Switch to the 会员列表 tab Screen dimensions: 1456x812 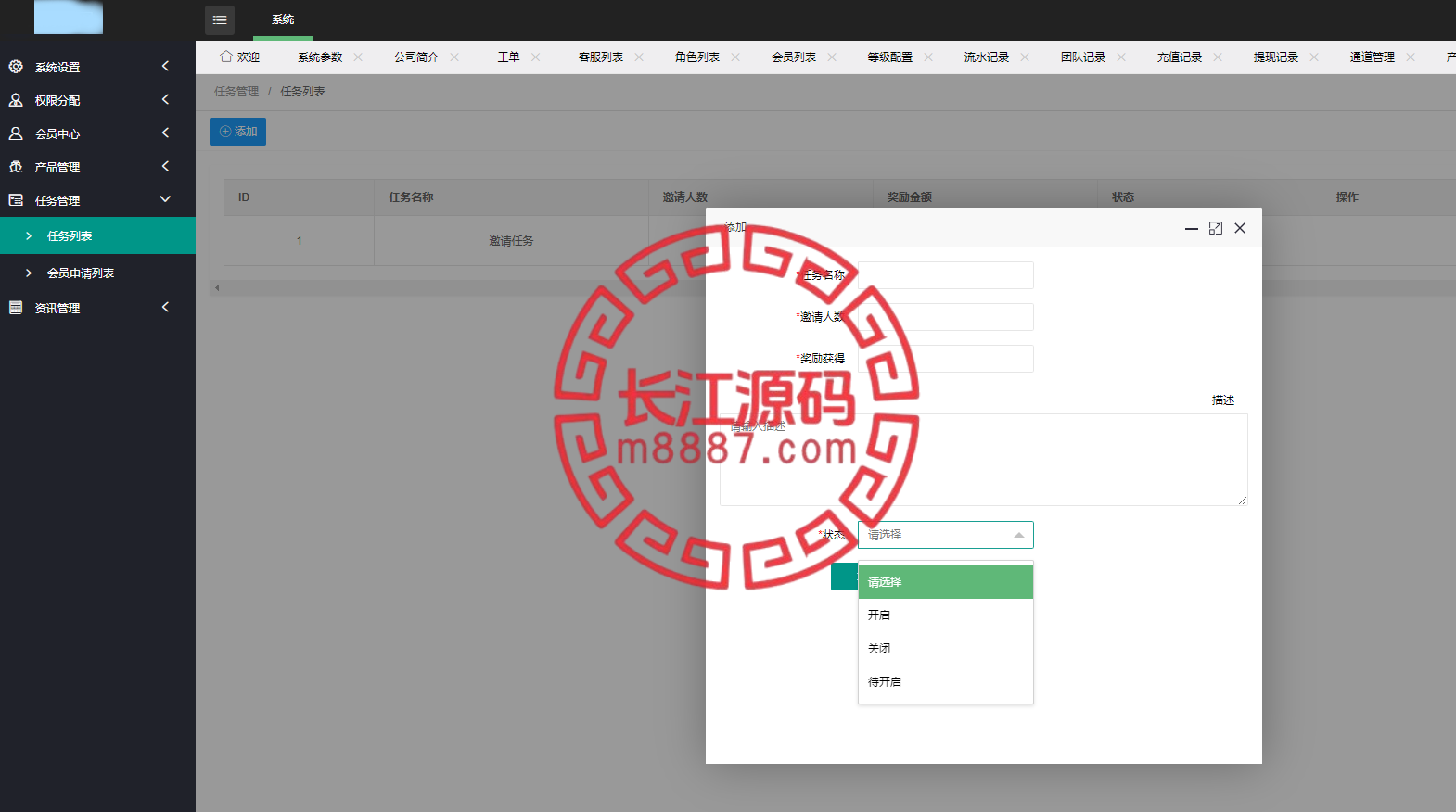point(794,57)
